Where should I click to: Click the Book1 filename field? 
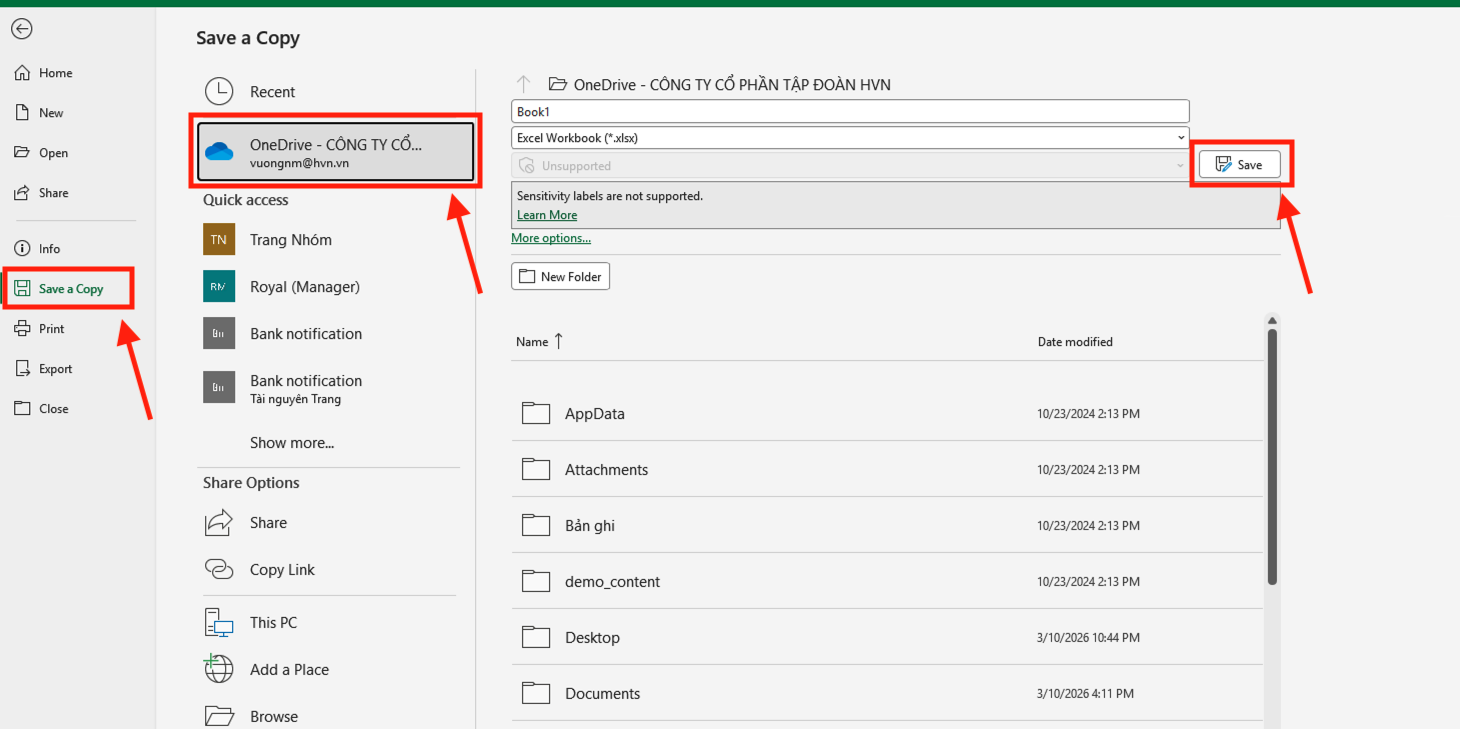click(x=849, y=110)
